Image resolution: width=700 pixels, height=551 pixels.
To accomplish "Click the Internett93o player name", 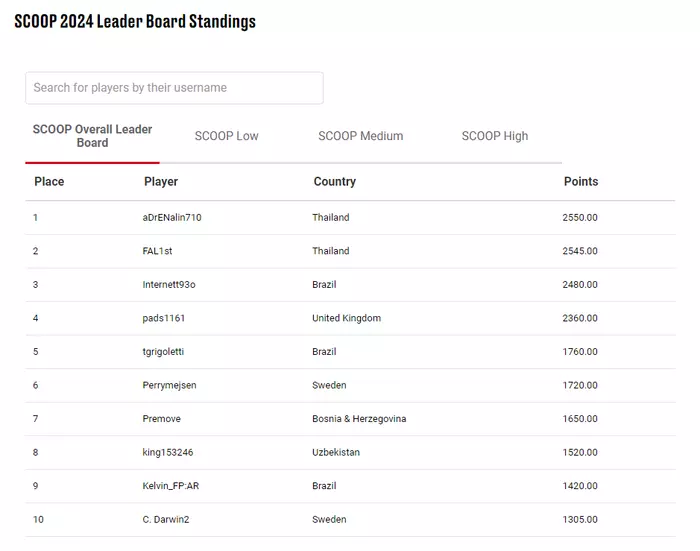I will pos(169,284).
